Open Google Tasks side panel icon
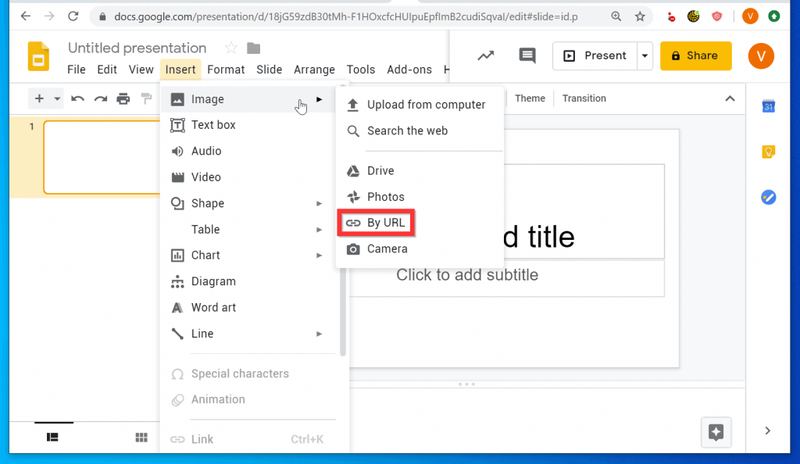The image size is (800, 464). coord(768,197)
